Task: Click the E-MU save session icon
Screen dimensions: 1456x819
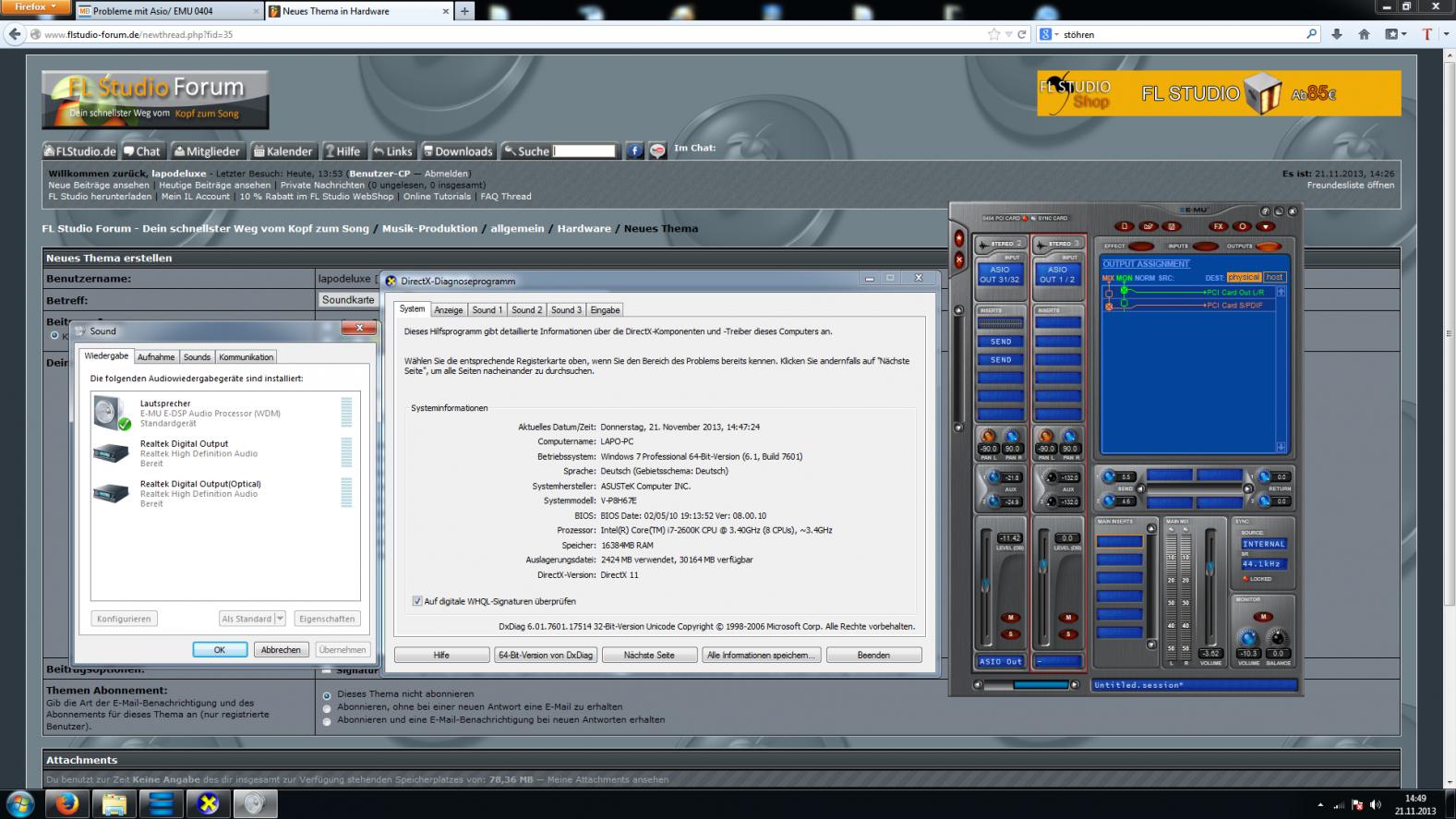Action: coord(1172,226)
